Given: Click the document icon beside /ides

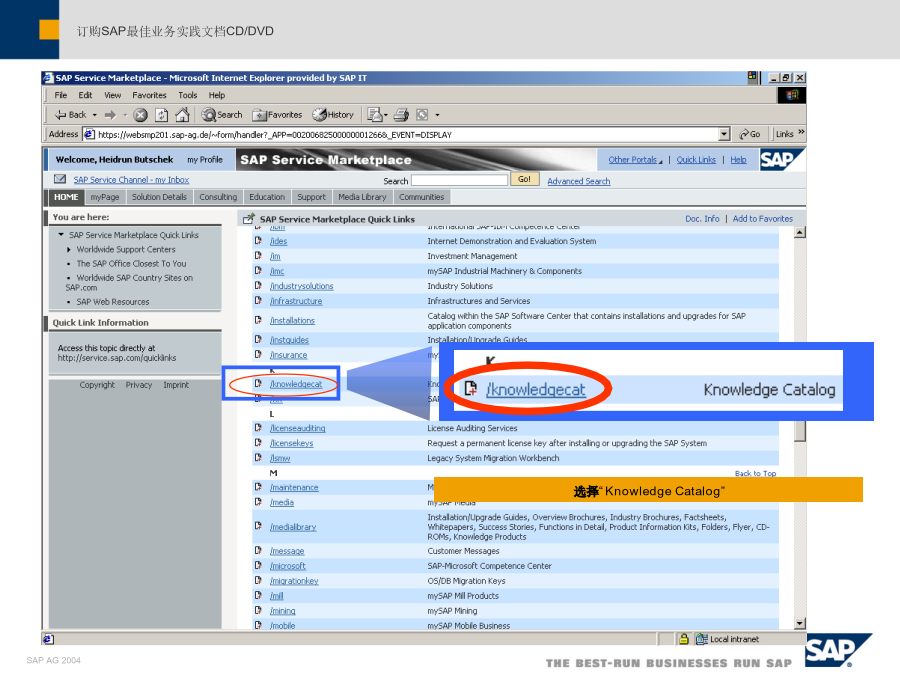Looking at the screenshot, I should coord(258,240).
